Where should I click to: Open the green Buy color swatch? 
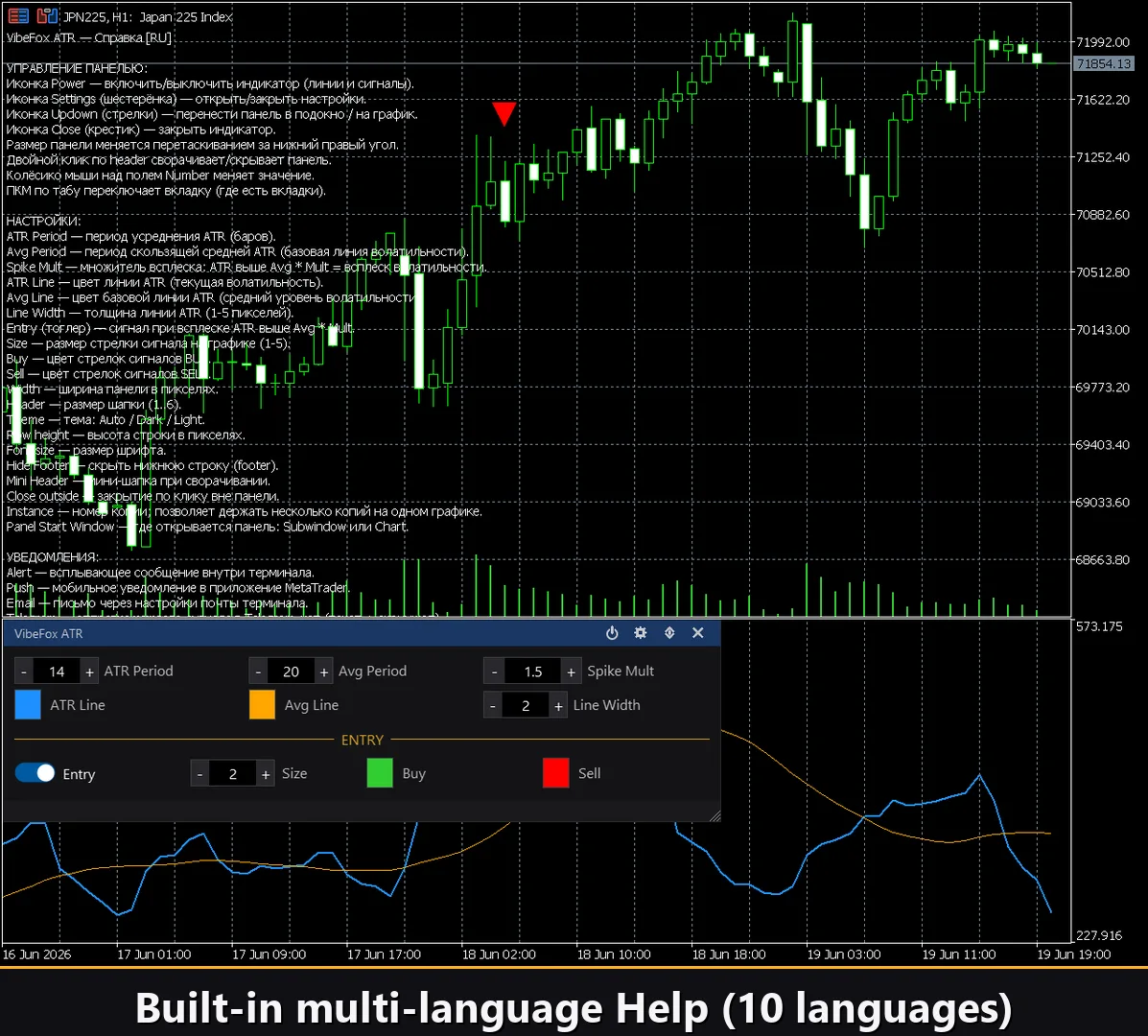click(x=380, y=773)
